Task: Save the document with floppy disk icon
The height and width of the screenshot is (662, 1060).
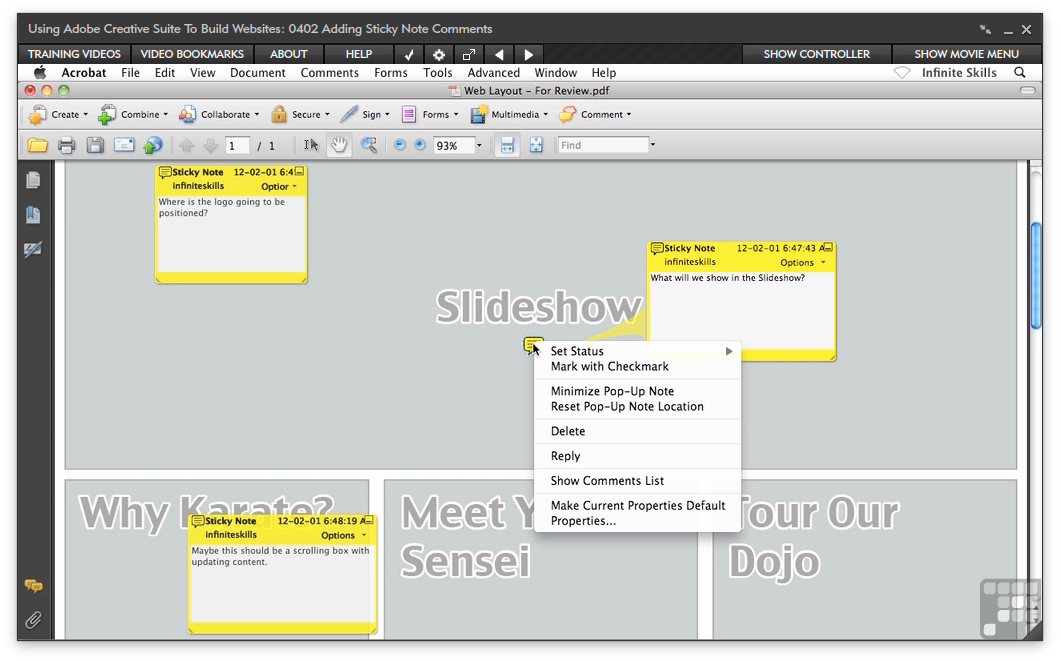Action: [95, 145]
